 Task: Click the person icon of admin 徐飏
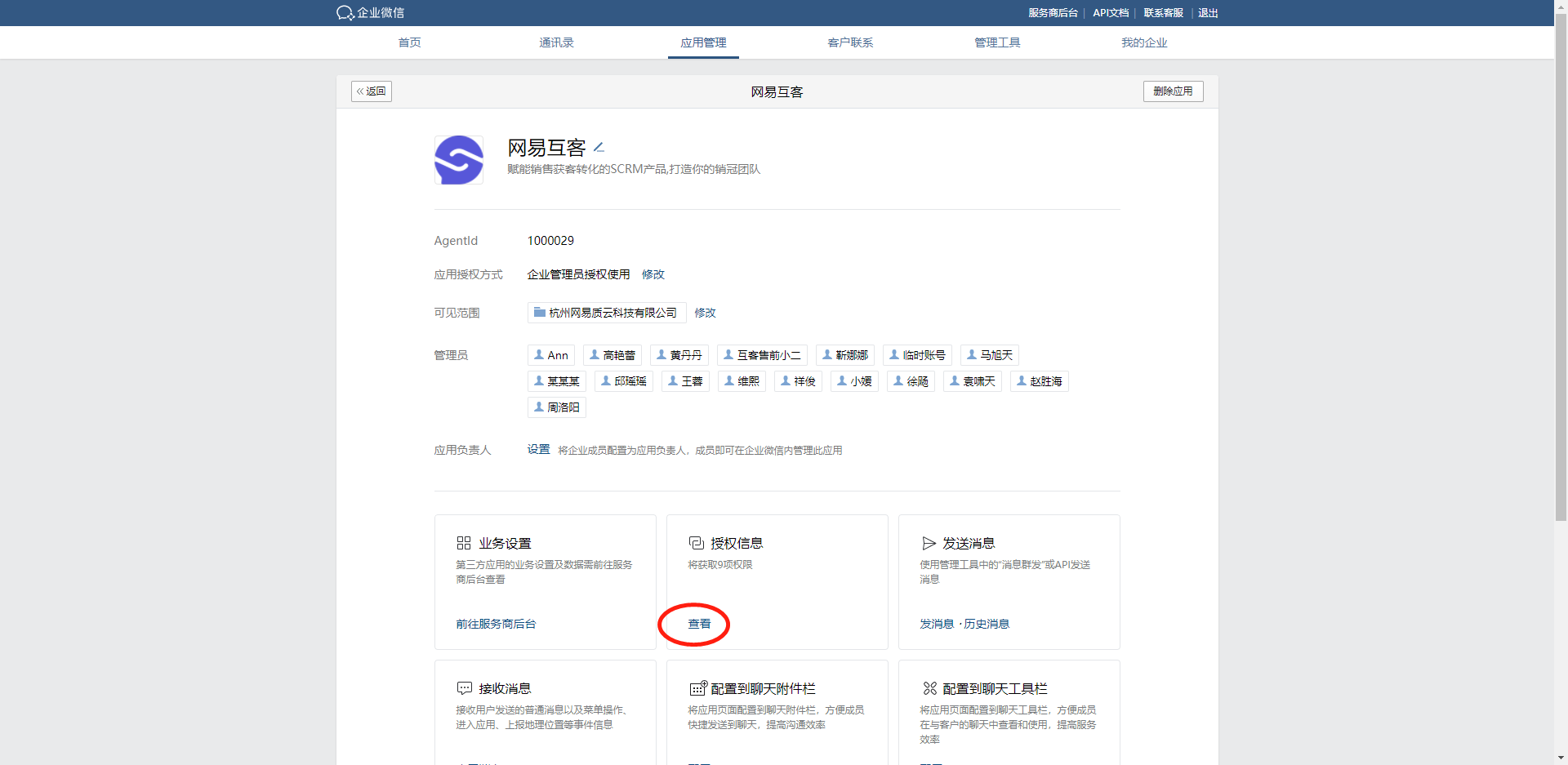[898, 381]
